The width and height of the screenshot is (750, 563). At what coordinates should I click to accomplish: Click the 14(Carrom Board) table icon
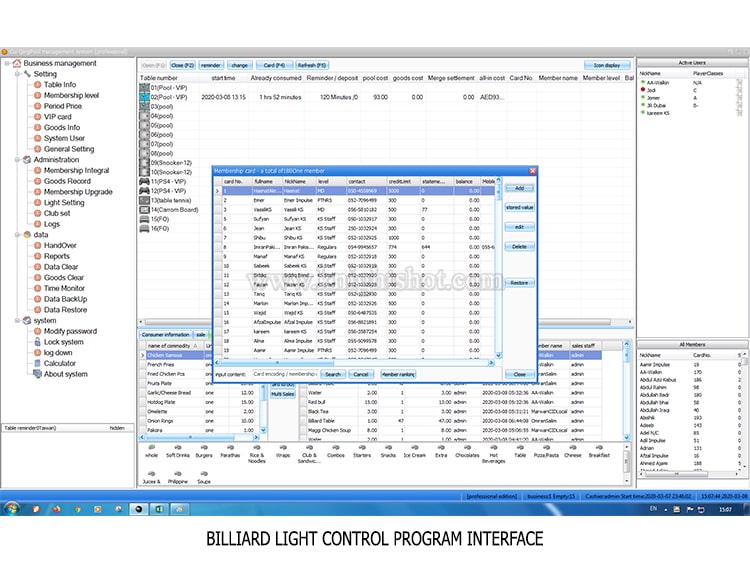coord(145,208)
